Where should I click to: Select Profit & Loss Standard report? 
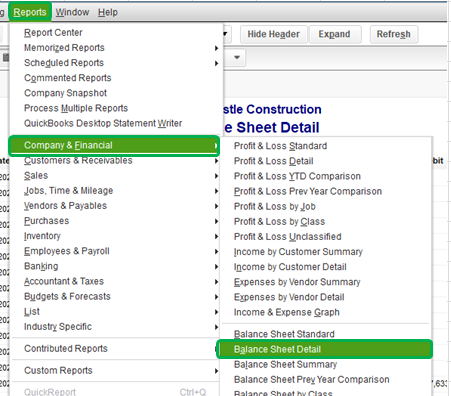326,146
